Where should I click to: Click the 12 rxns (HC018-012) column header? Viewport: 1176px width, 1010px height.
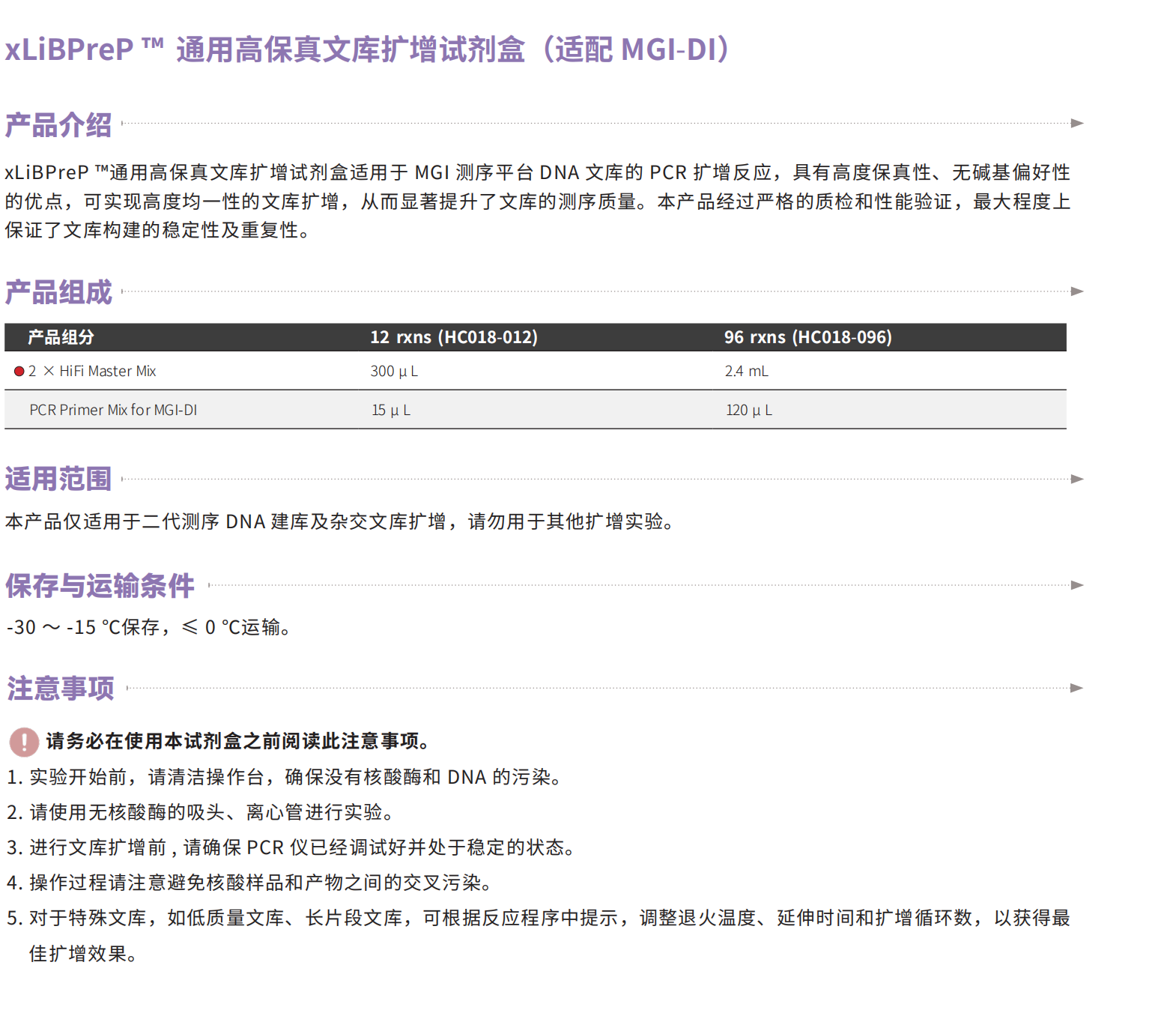point(454,337)
